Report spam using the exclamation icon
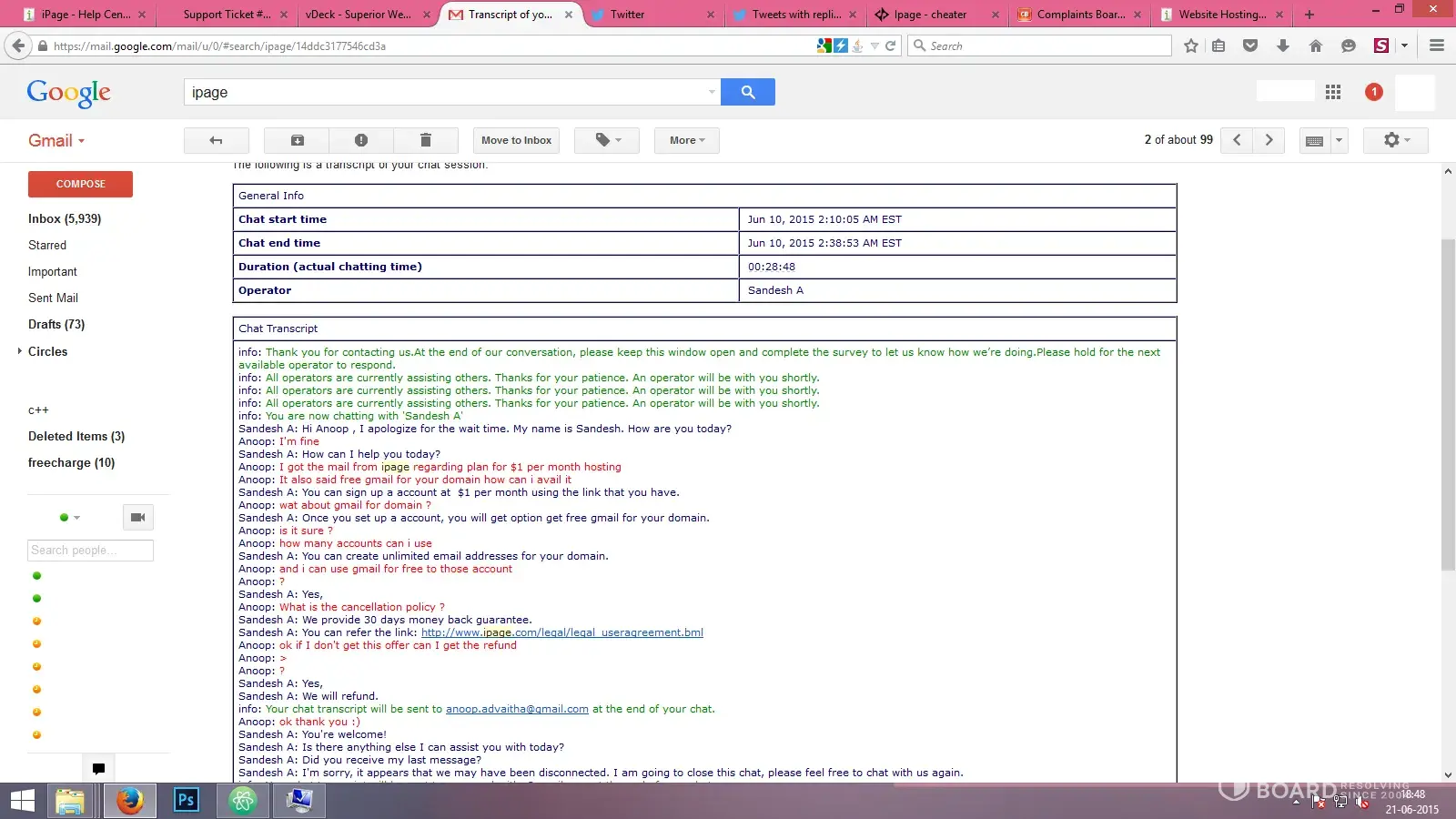The image size is (1456, 819). 361,140
